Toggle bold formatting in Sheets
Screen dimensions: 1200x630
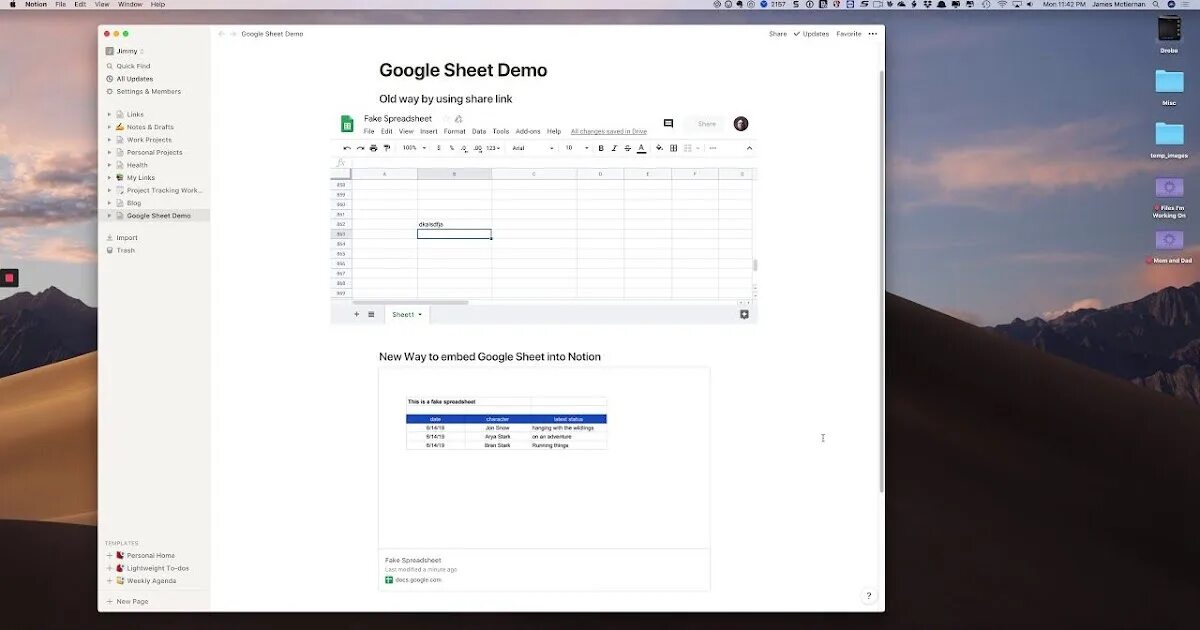pos(601,148)
